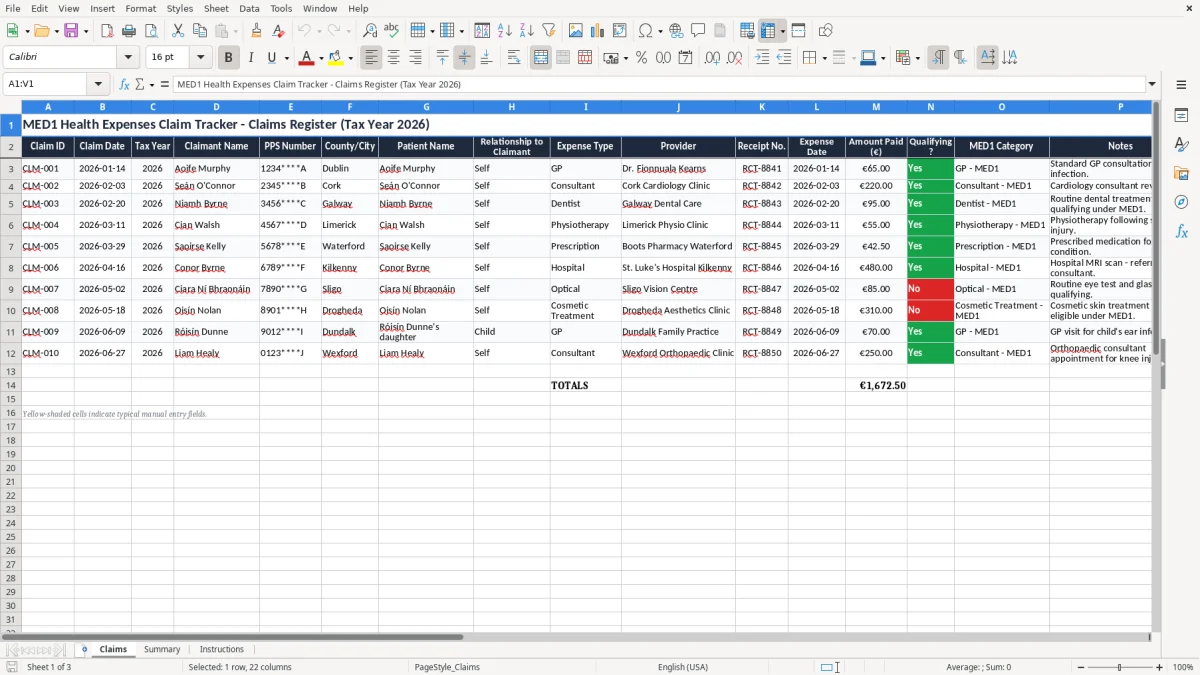1200x675 pixels.
Task: Open the Save button dropdown arrow
Action: [86, 32]
